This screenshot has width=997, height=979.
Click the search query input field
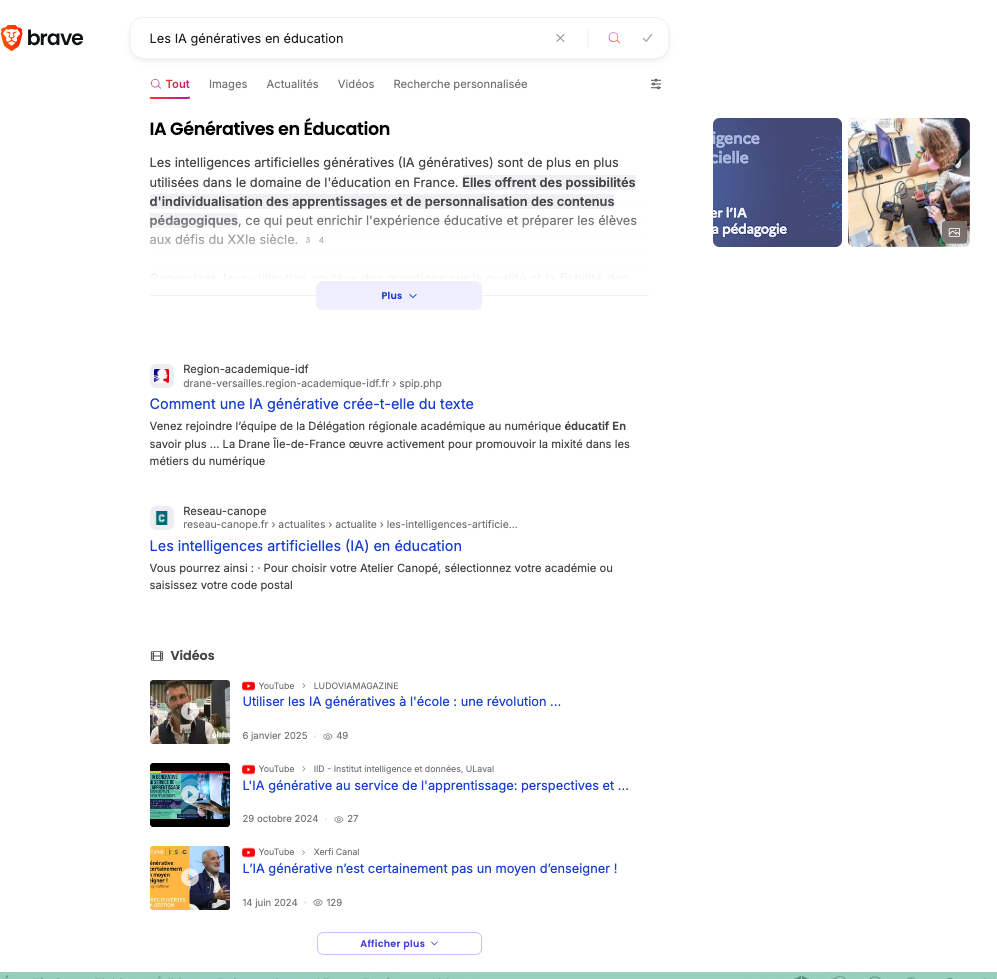pyautogui.click(x=340, y=39)
